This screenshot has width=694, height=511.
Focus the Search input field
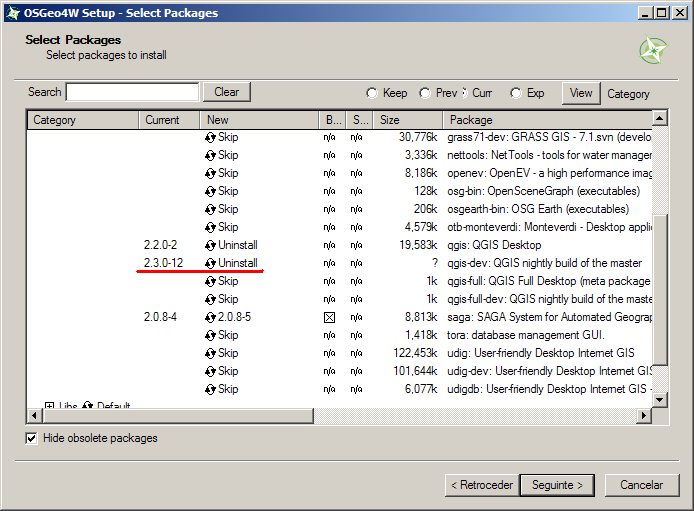point(132,92)
